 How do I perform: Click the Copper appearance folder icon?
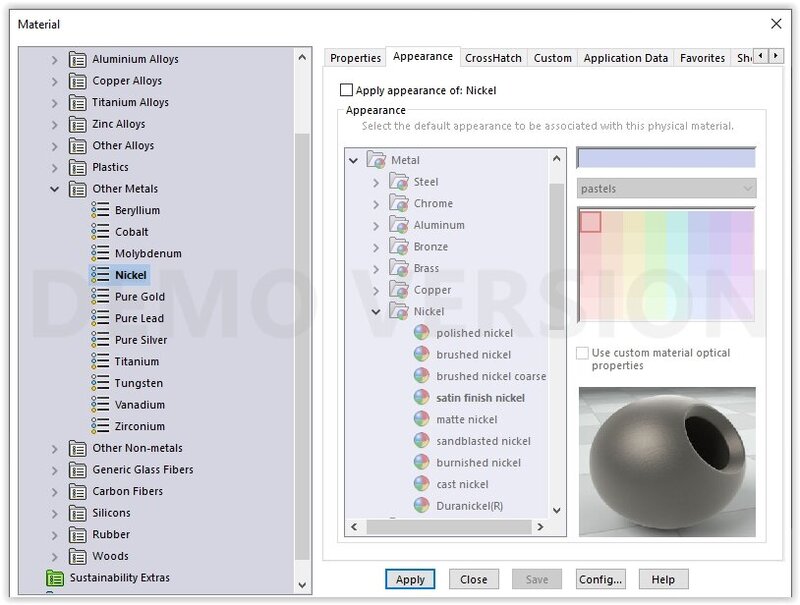click(399, 290)
